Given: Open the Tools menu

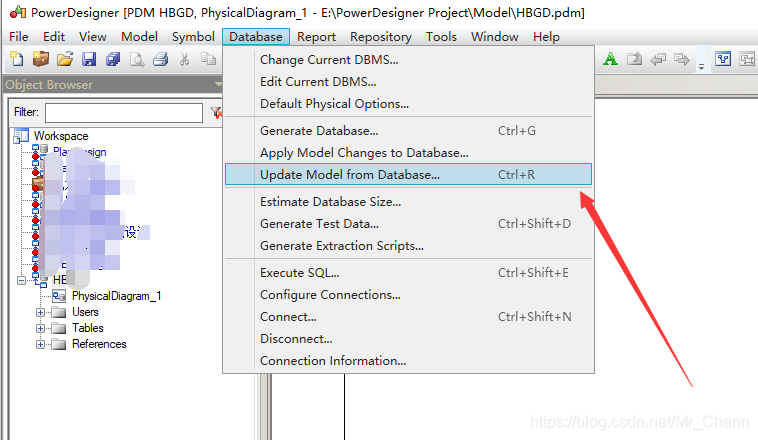Looking at the screenshot, I should pyautogui.click(x=441, y=37).
